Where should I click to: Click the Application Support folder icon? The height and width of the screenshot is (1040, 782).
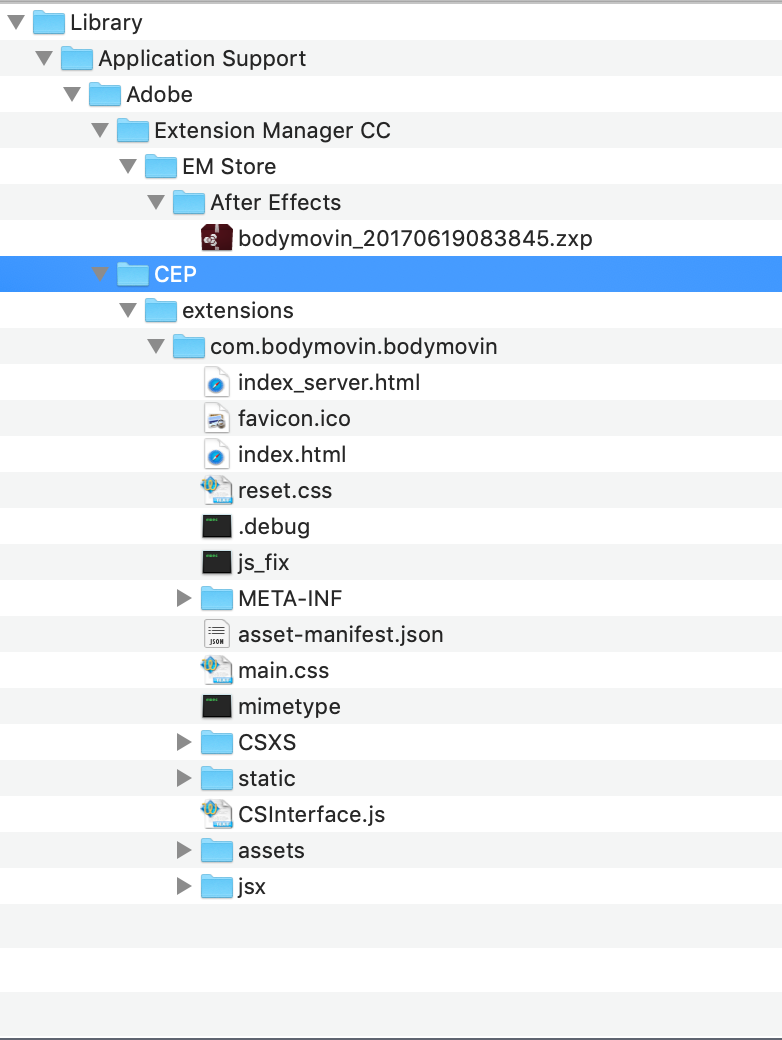point(76,58)
